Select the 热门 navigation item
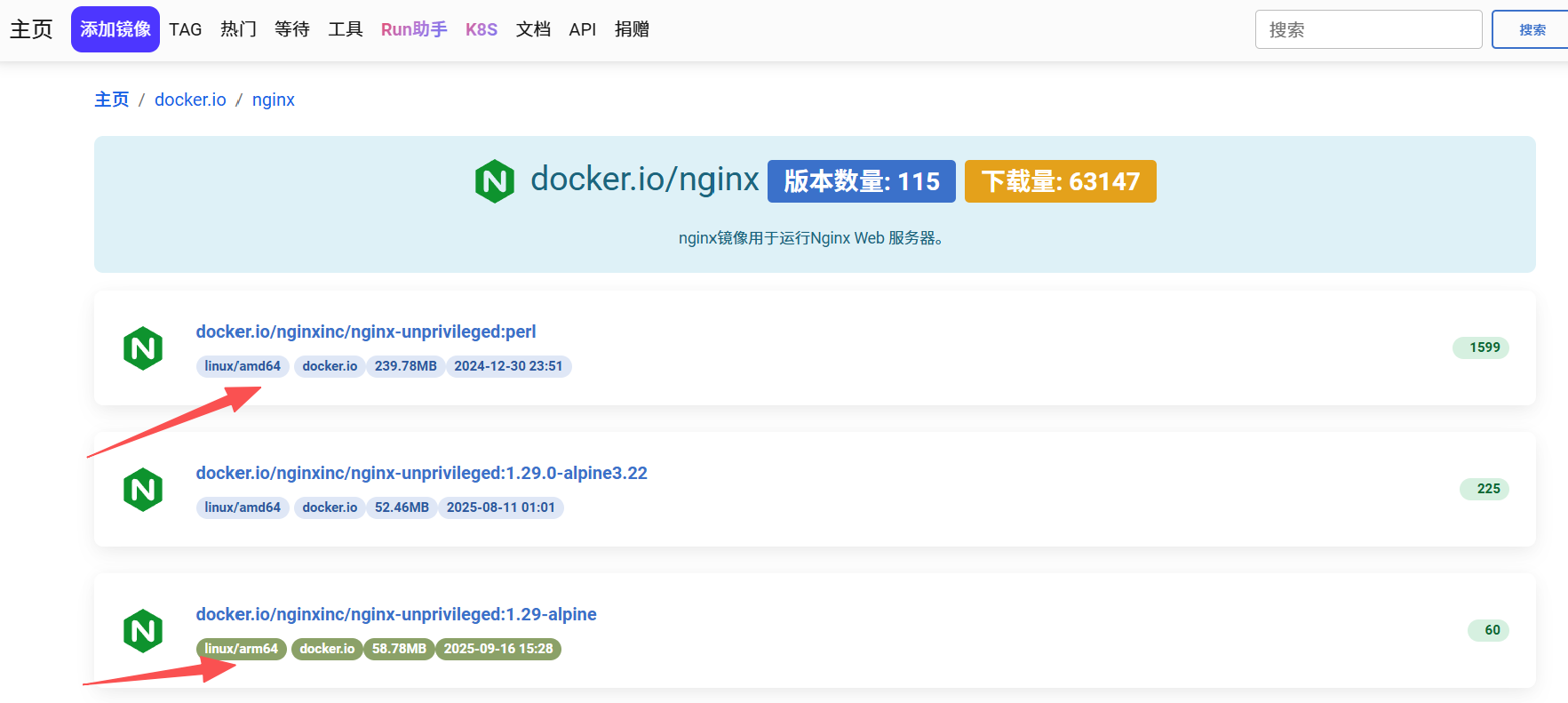1568x703 pixels. (x=238, y=29)
